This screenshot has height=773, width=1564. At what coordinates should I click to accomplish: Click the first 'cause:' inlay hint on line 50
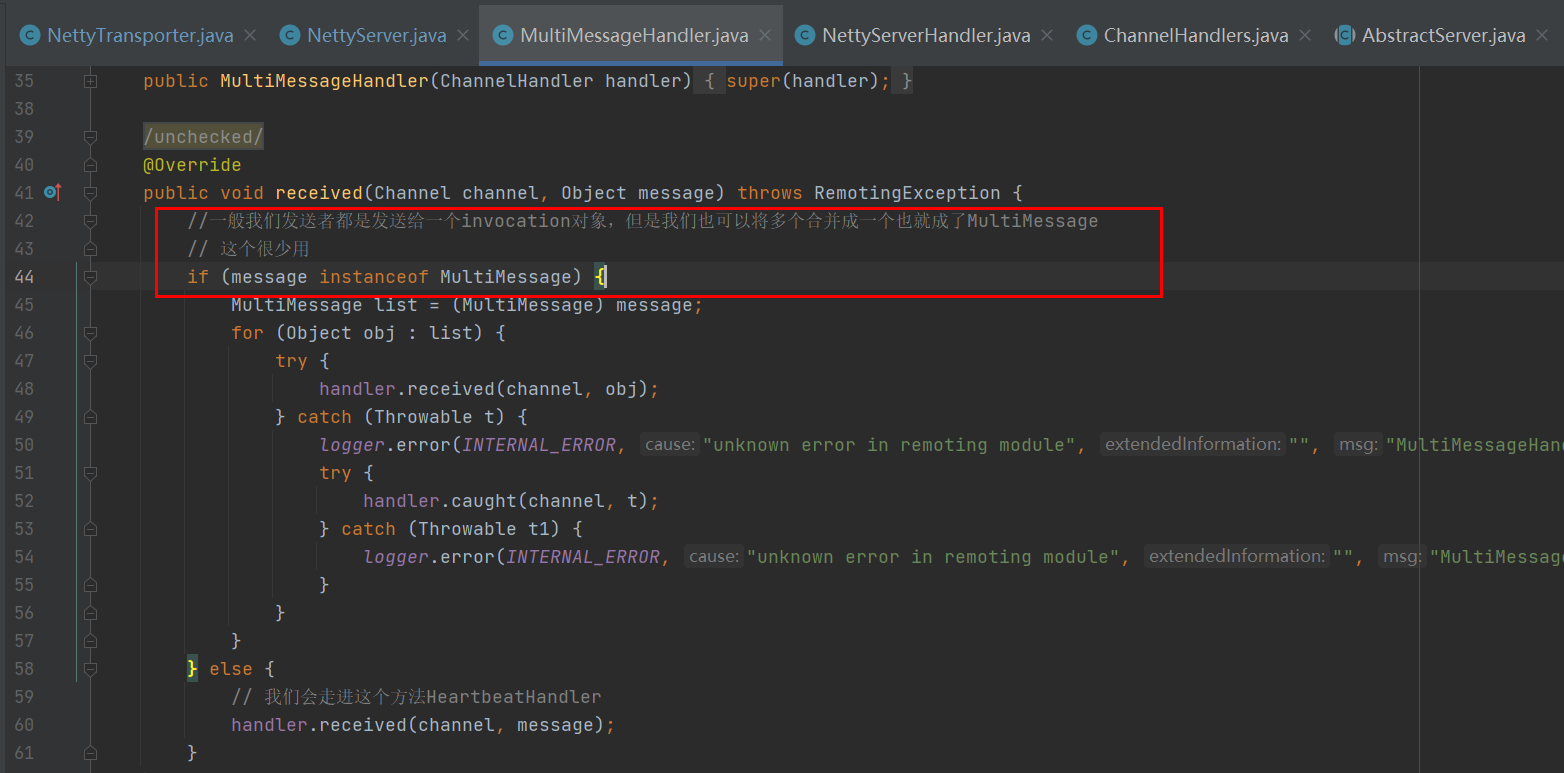pyautogui.click(x=669, y=444)
